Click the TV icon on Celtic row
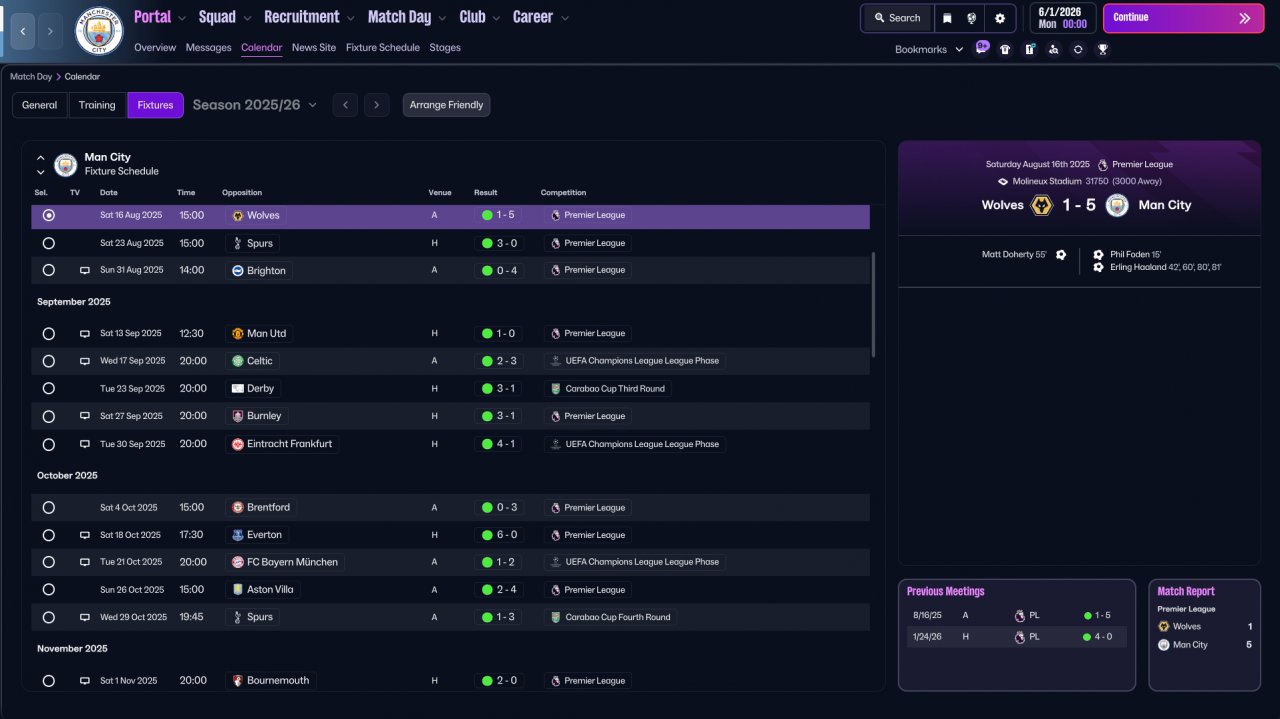The image size is (1280, 719). coord(85,361)
